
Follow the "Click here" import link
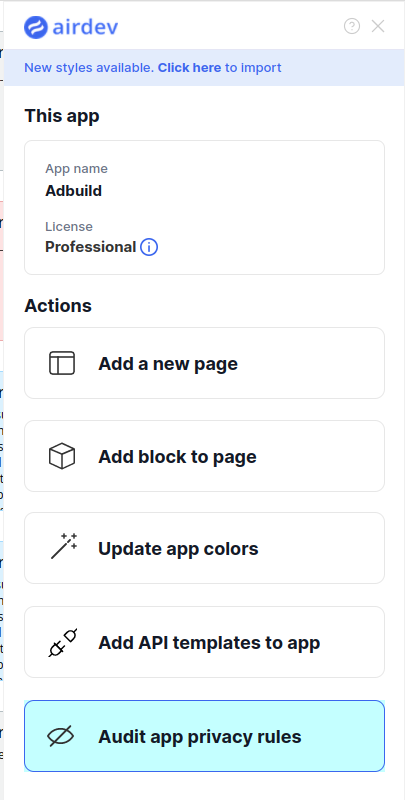[x=189, y=67]
